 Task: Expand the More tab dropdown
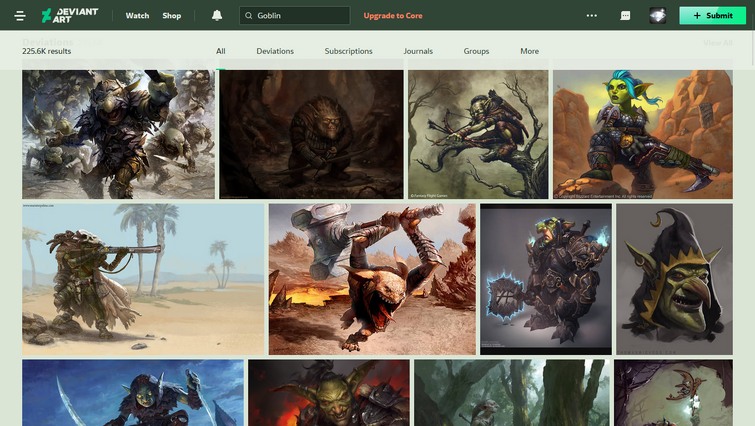[x=529, y=51]
